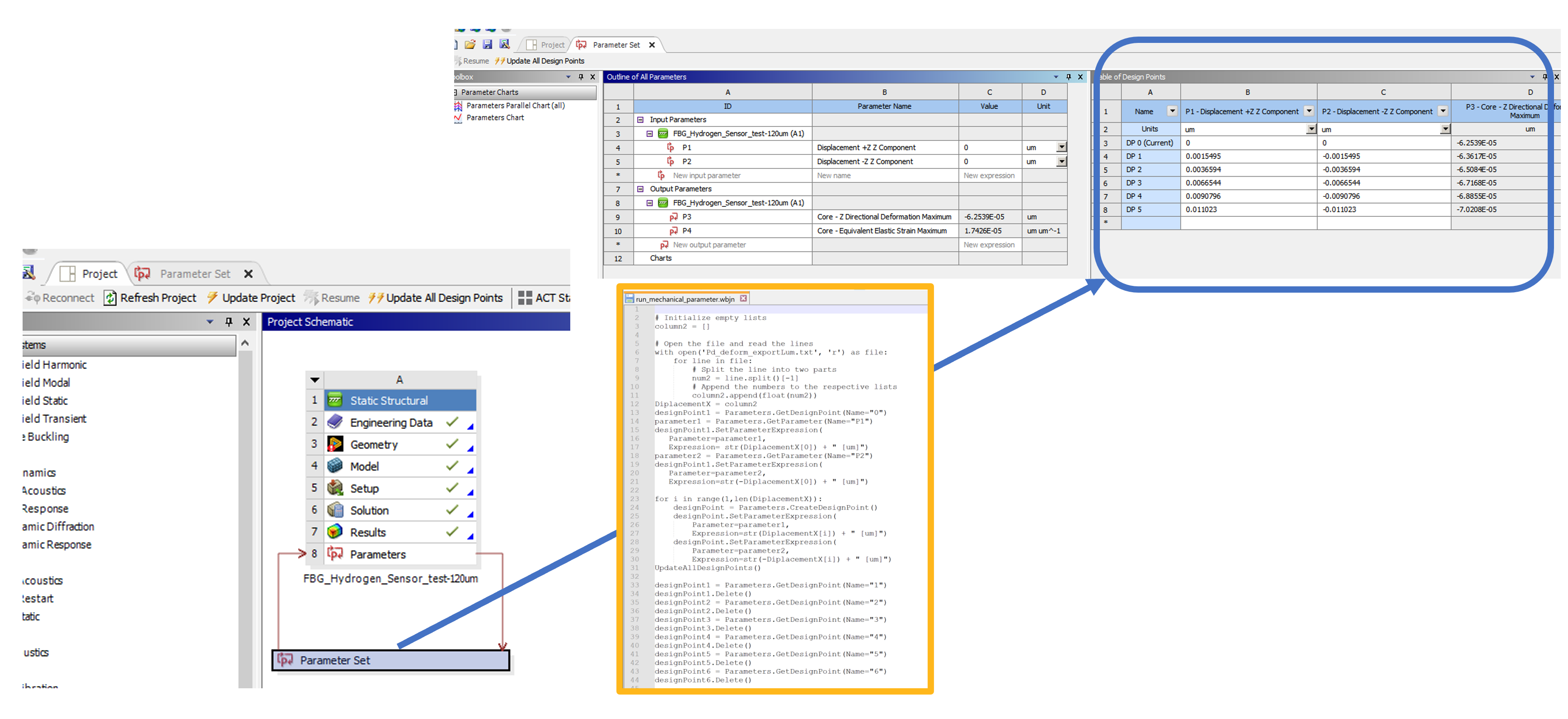The width and height of the screenshot is (1568, 719).
Task: Click Update Project button
Action: [251, 298]
